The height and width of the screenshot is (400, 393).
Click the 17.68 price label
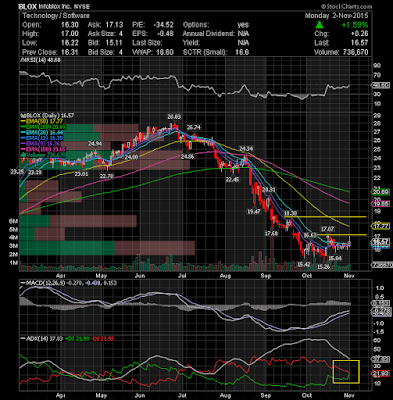coord(271,234)
